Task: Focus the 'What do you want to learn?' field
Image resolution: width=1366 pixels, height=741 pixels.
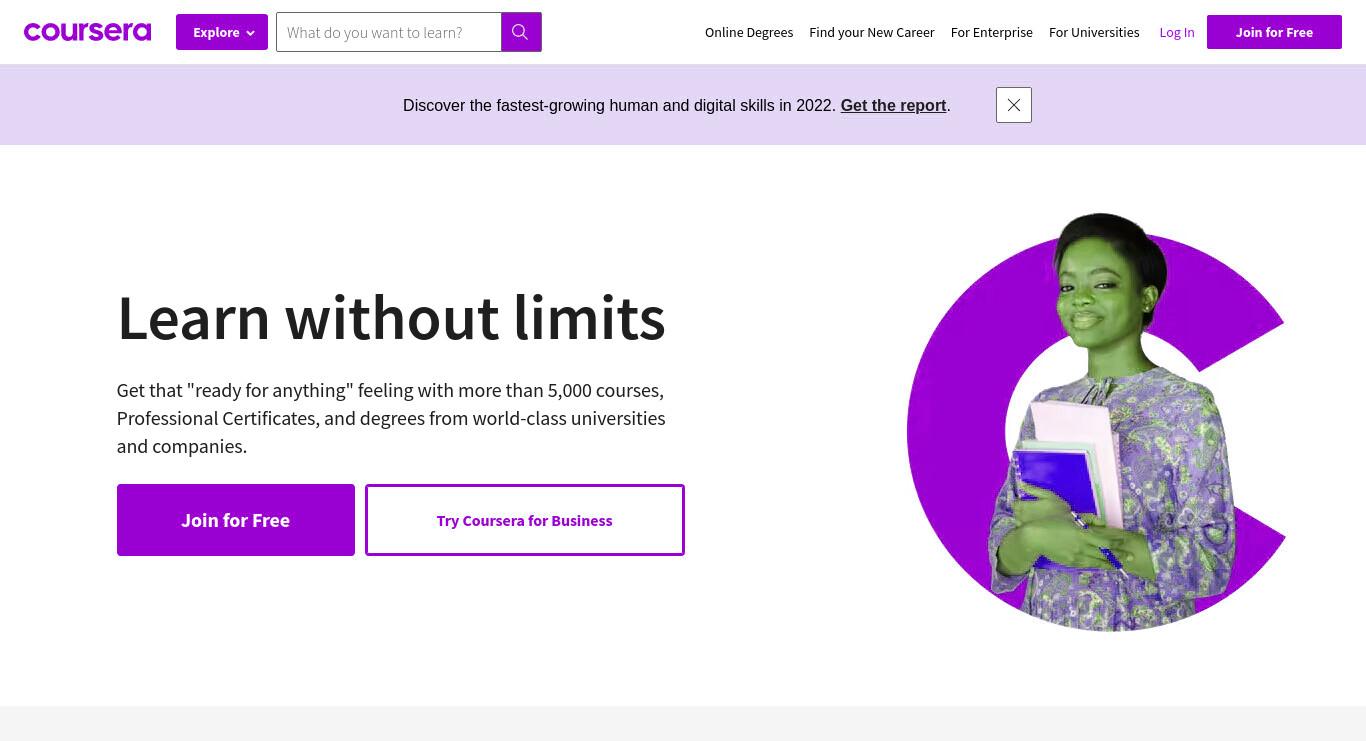Action: click(389, 32)
